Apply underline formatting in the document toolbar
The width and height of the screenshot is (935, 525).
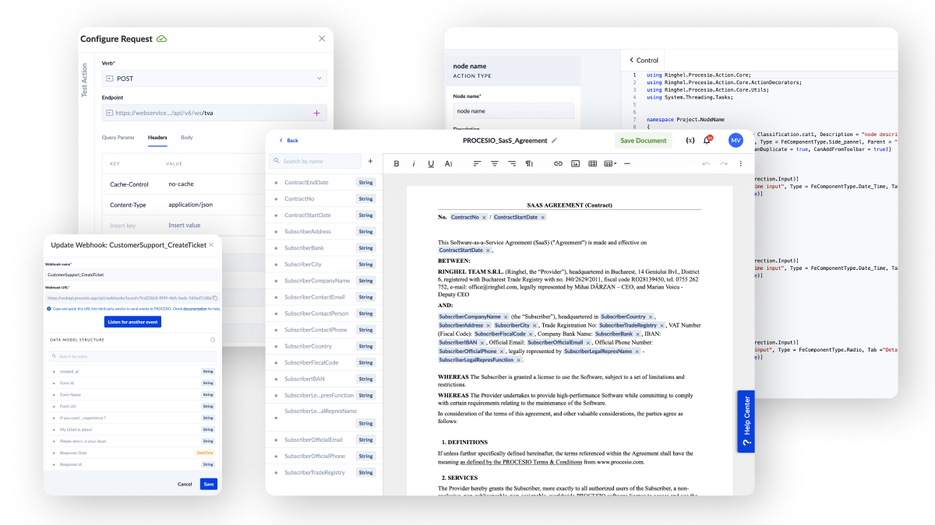point(431,164)
